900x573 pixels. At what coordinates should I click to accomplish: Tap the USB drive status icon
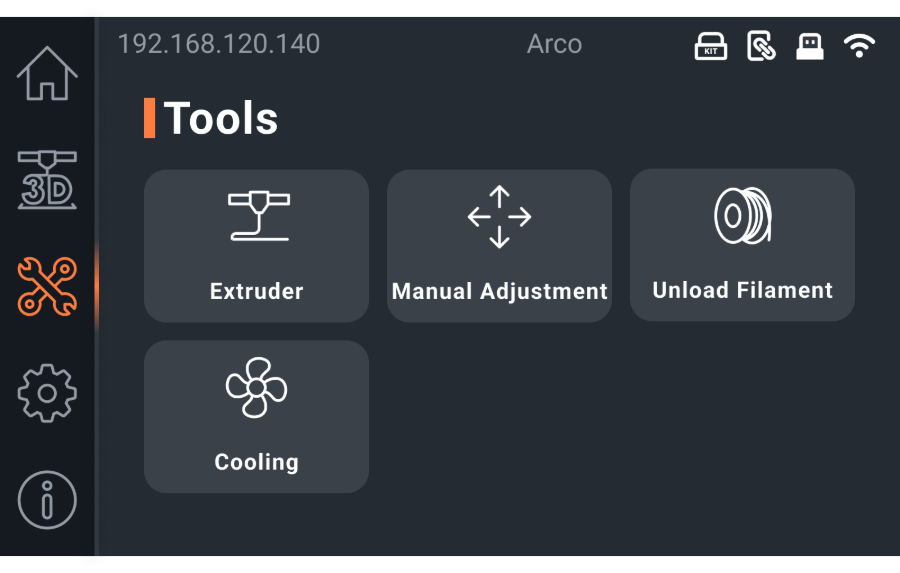(x=810, y=46)
